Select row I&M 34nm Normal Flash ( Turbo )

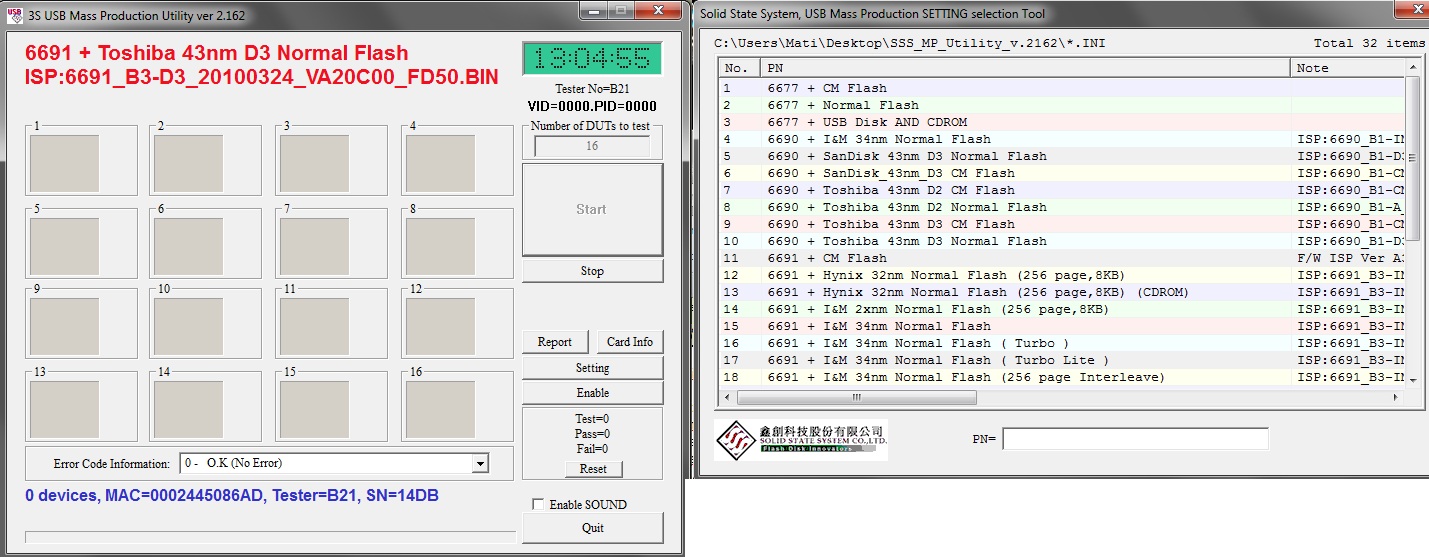1062,343
